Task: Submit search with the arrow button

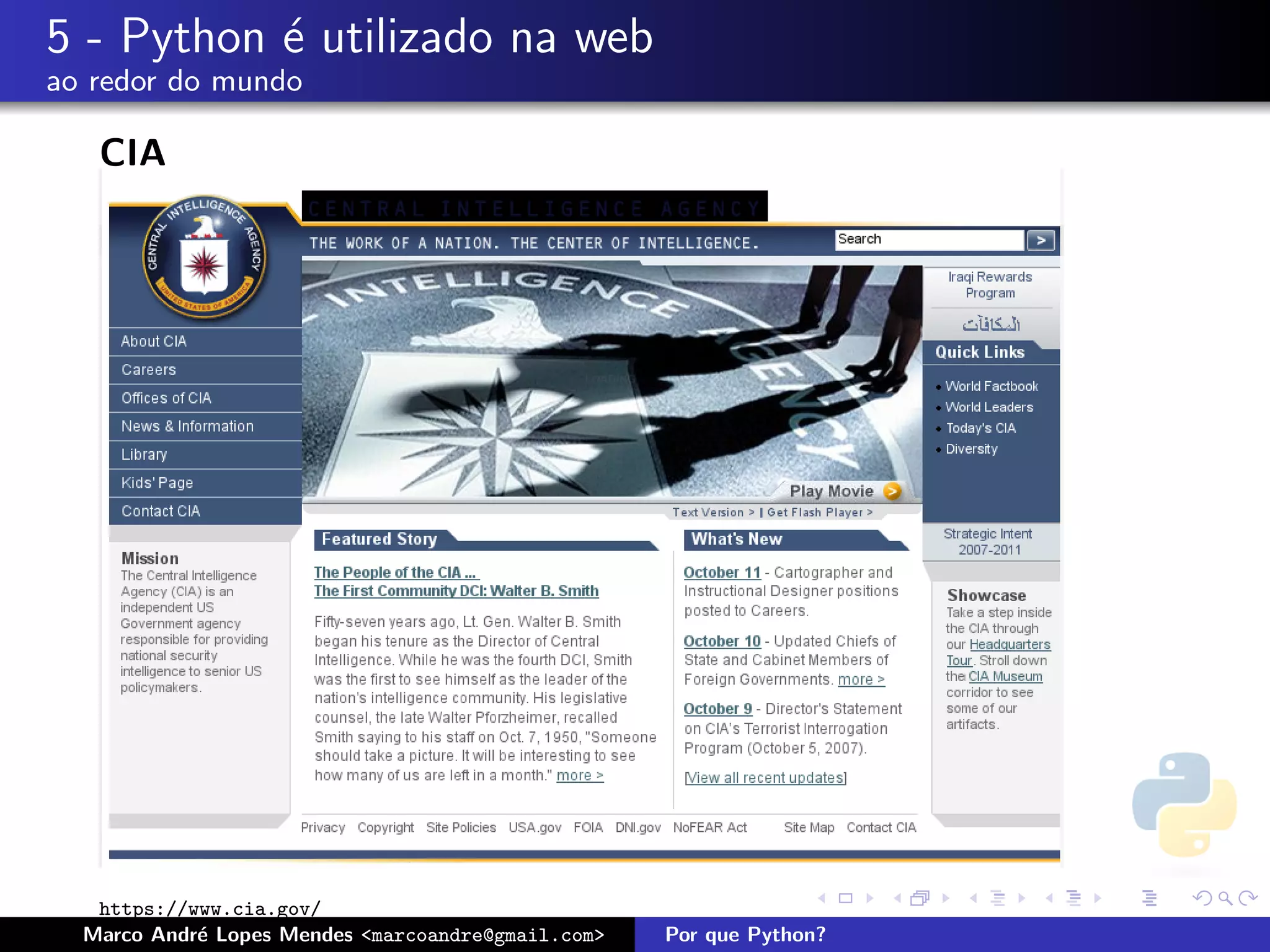Action: click(x=1041, y=240)
